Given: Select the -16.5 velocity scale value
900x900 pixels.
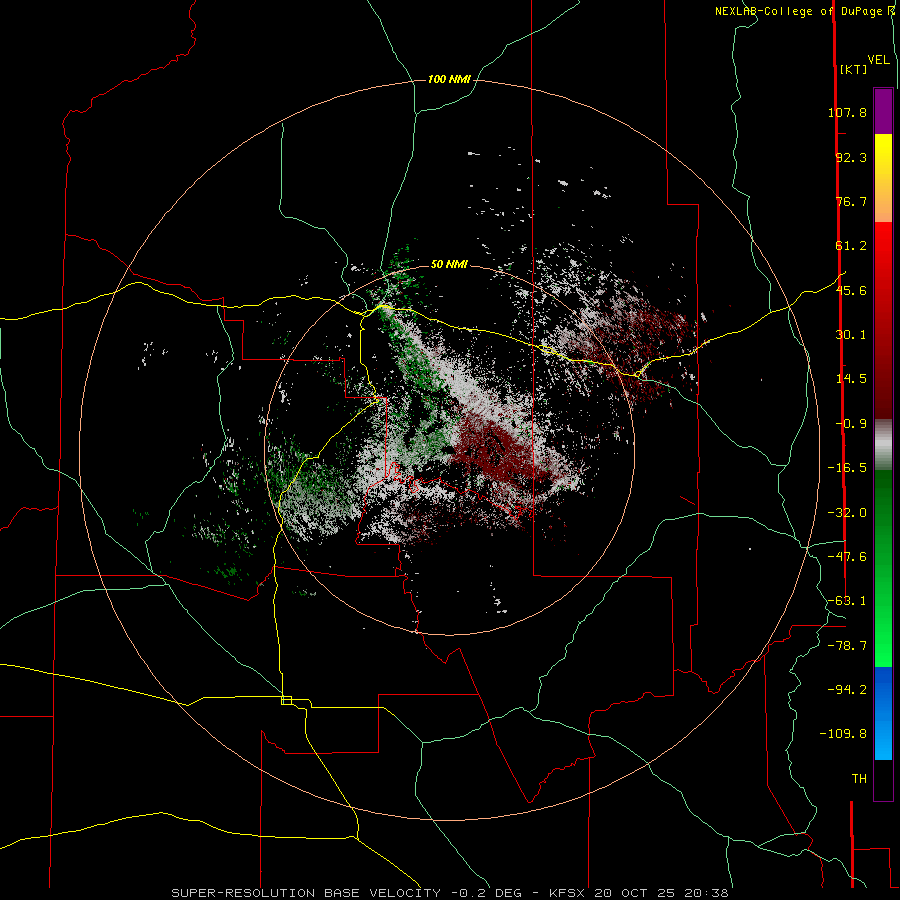Looking at the screenshot, I should [847, 468].
